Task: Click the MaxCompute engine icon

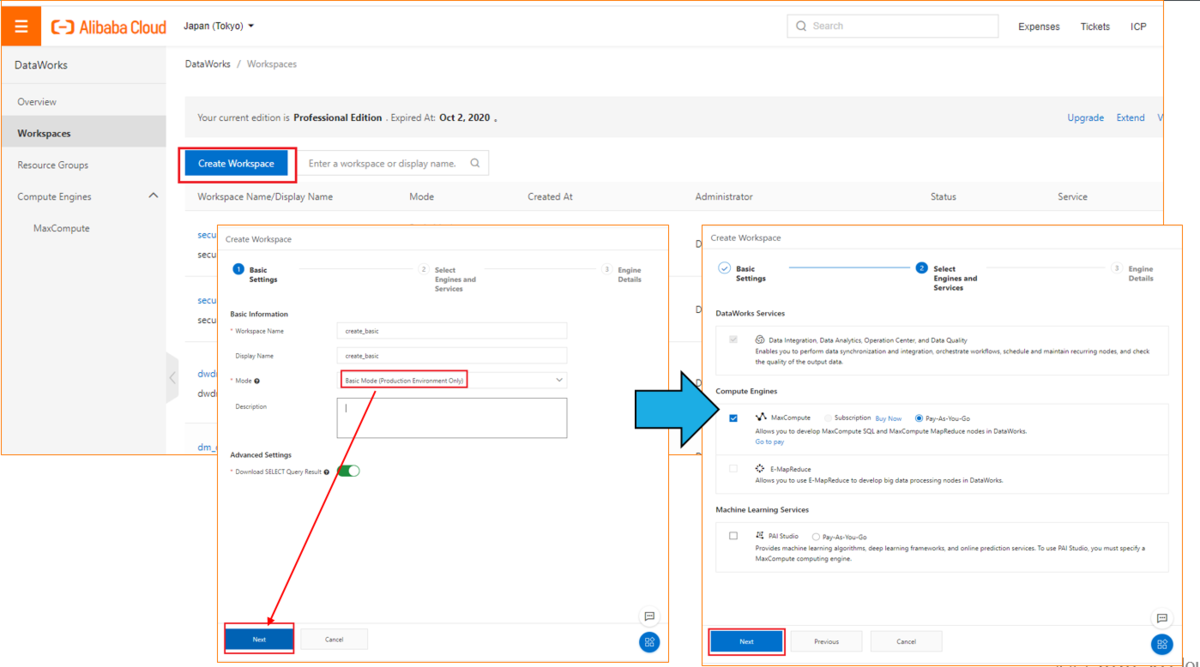Action: pyautogui.click(x=761, y=417)
